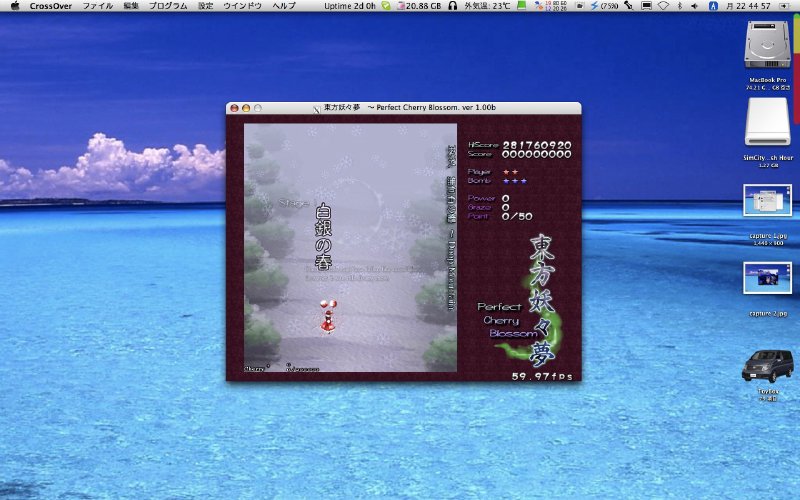Click the 59.97fps frame rate readout
This screenshot has height=500, width=800.
click(542, 377)
